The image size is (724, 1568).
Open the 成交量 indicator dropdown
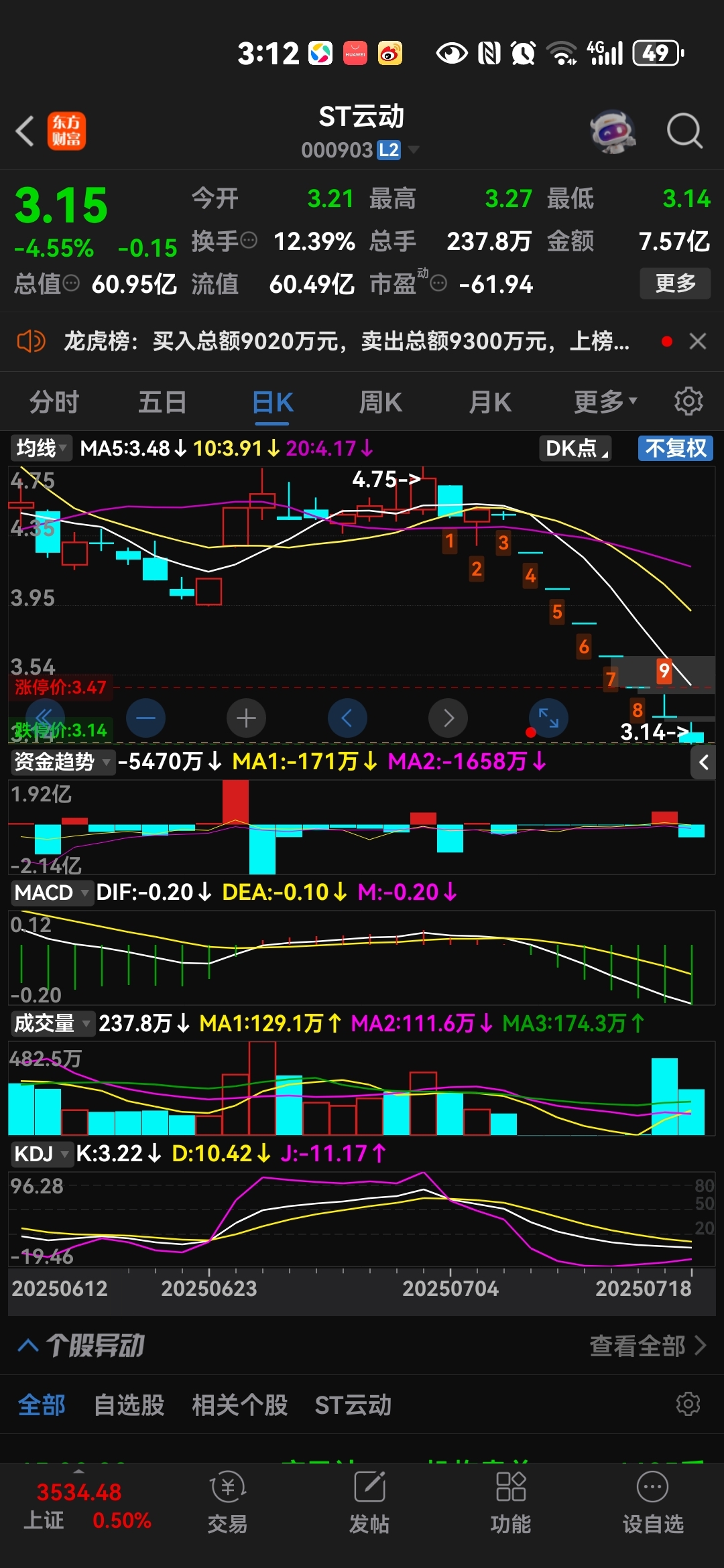[52, 1023]
